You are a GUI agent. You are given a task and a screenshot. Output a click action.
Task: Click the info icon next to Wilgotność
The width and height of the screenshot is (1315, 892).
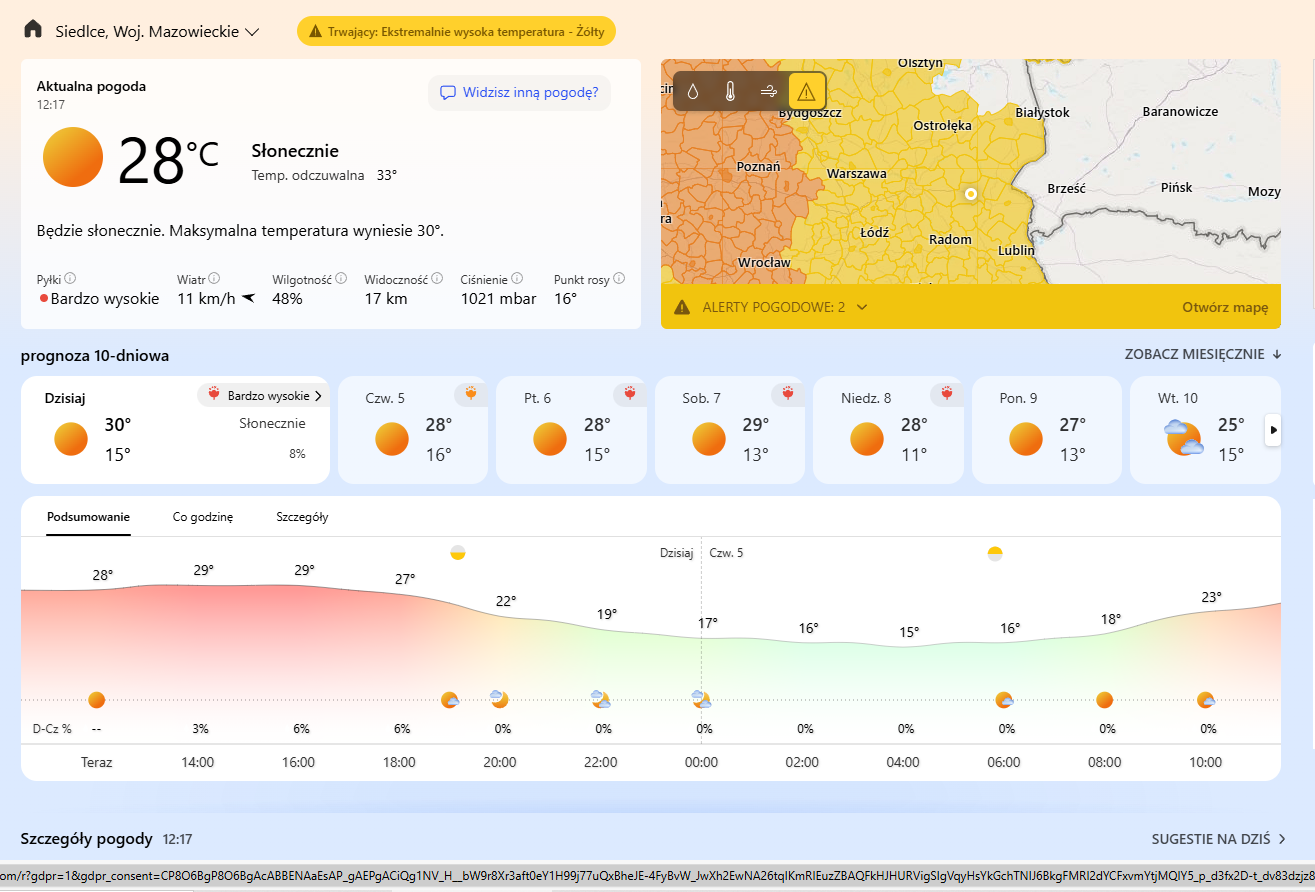coord(341,280)
